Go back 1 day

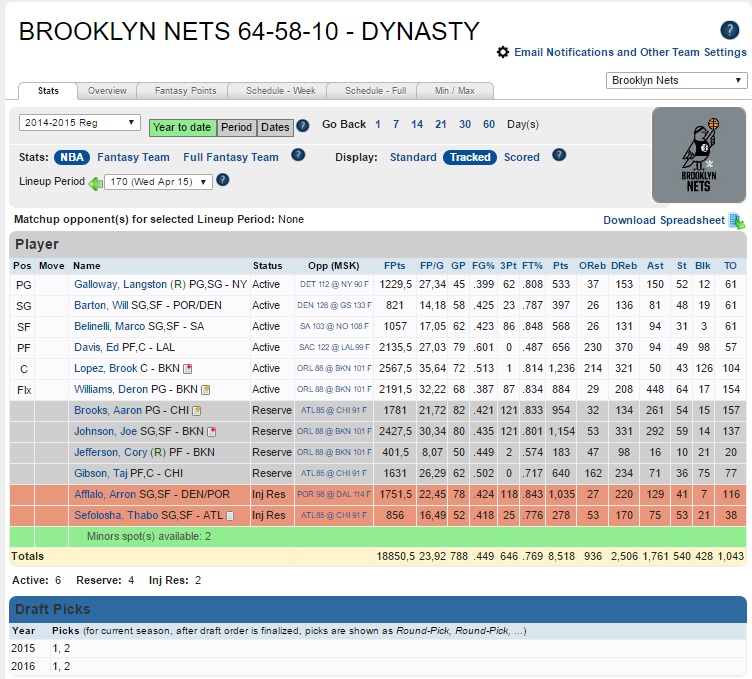pyautogui.click(x=378, y=125)
